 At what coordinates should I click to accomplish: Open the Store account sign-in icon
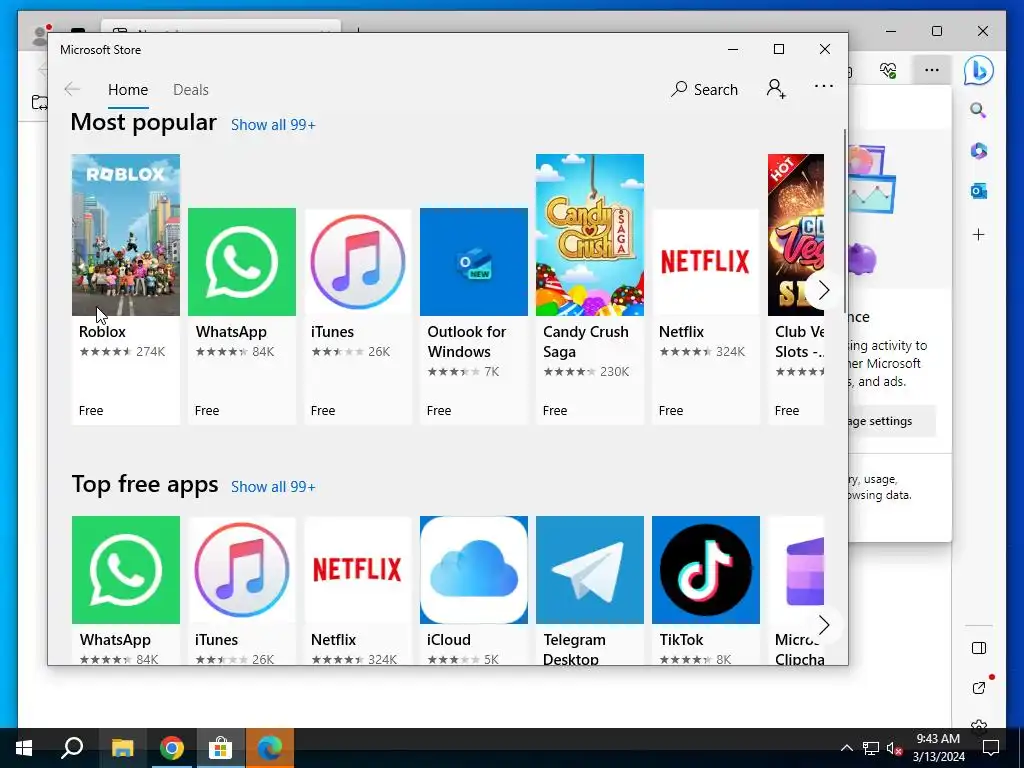[x=776, y=89]
